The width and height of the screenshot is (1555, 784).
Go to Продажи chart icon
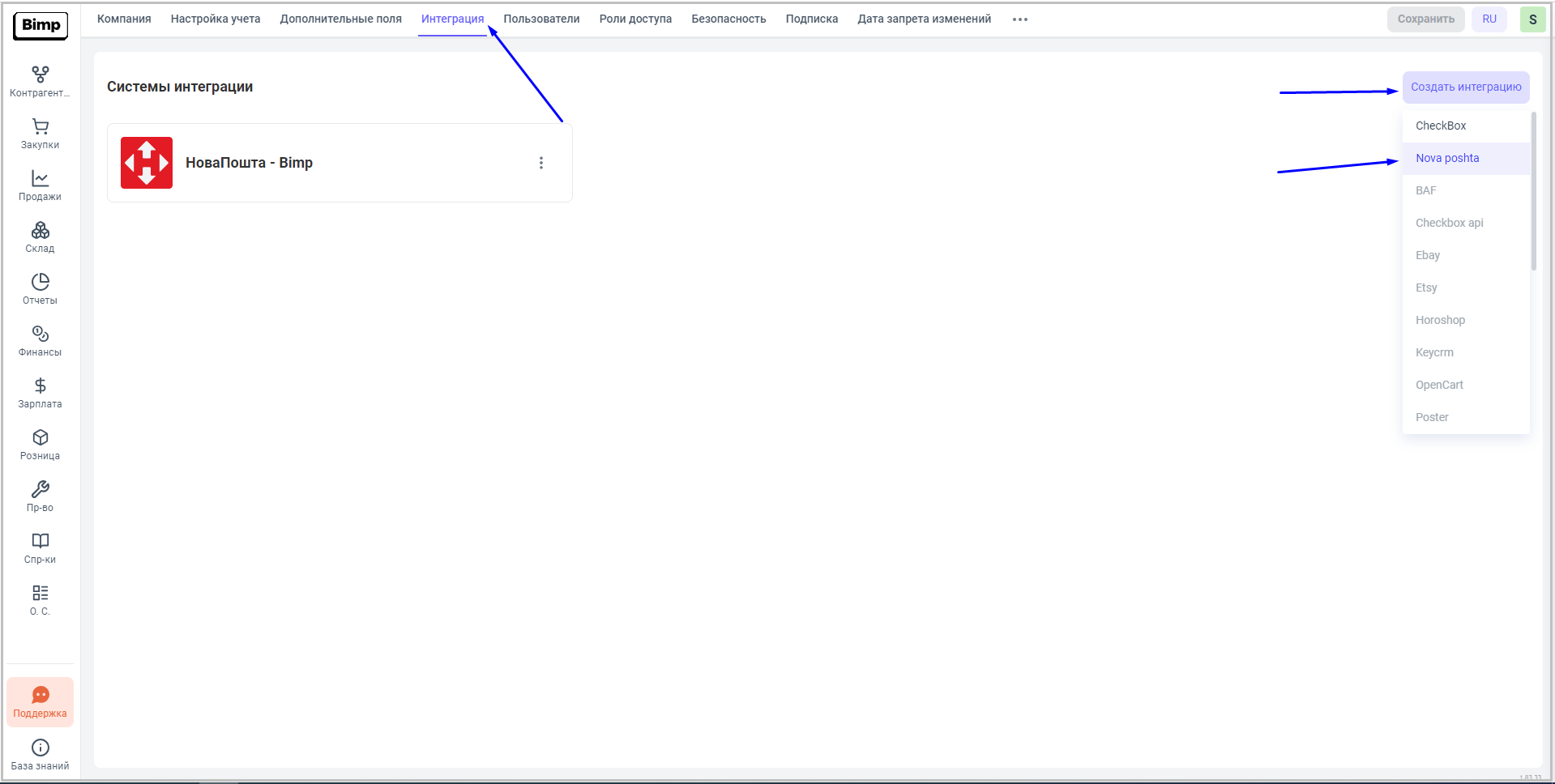[x=40, y=178]
